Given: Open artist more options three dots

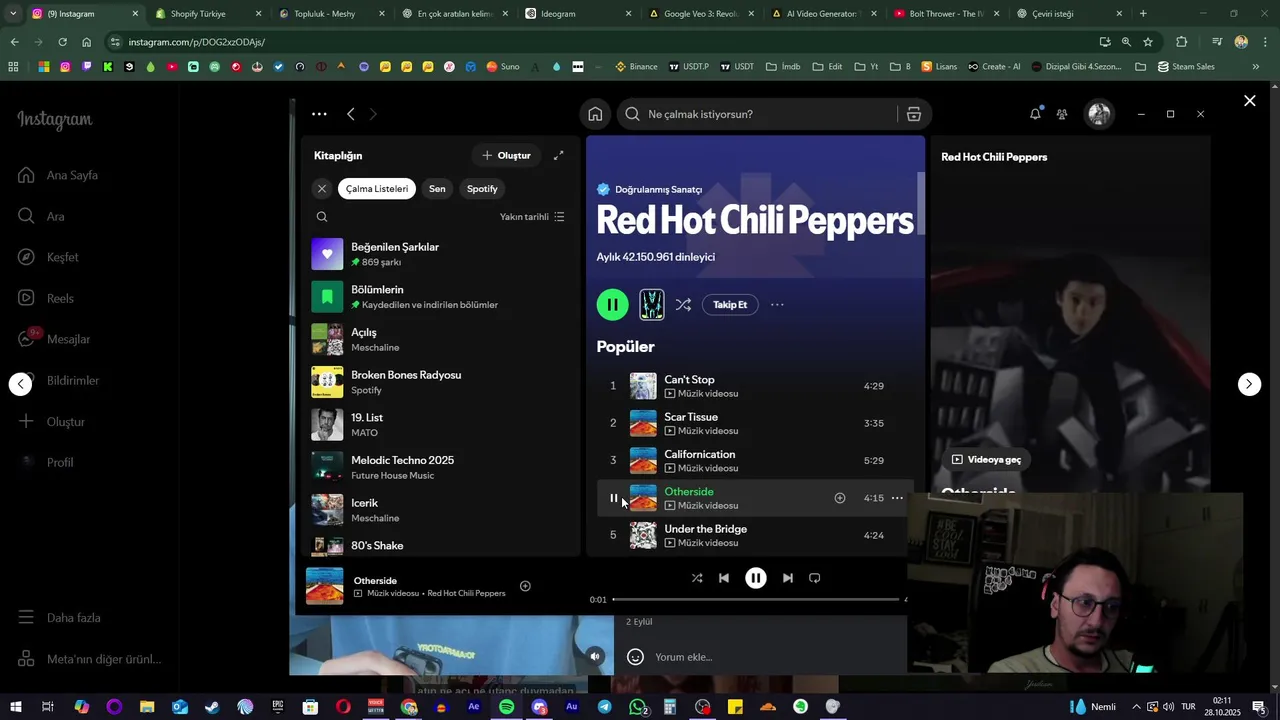Looking at the screenshot, I should 777,305.
